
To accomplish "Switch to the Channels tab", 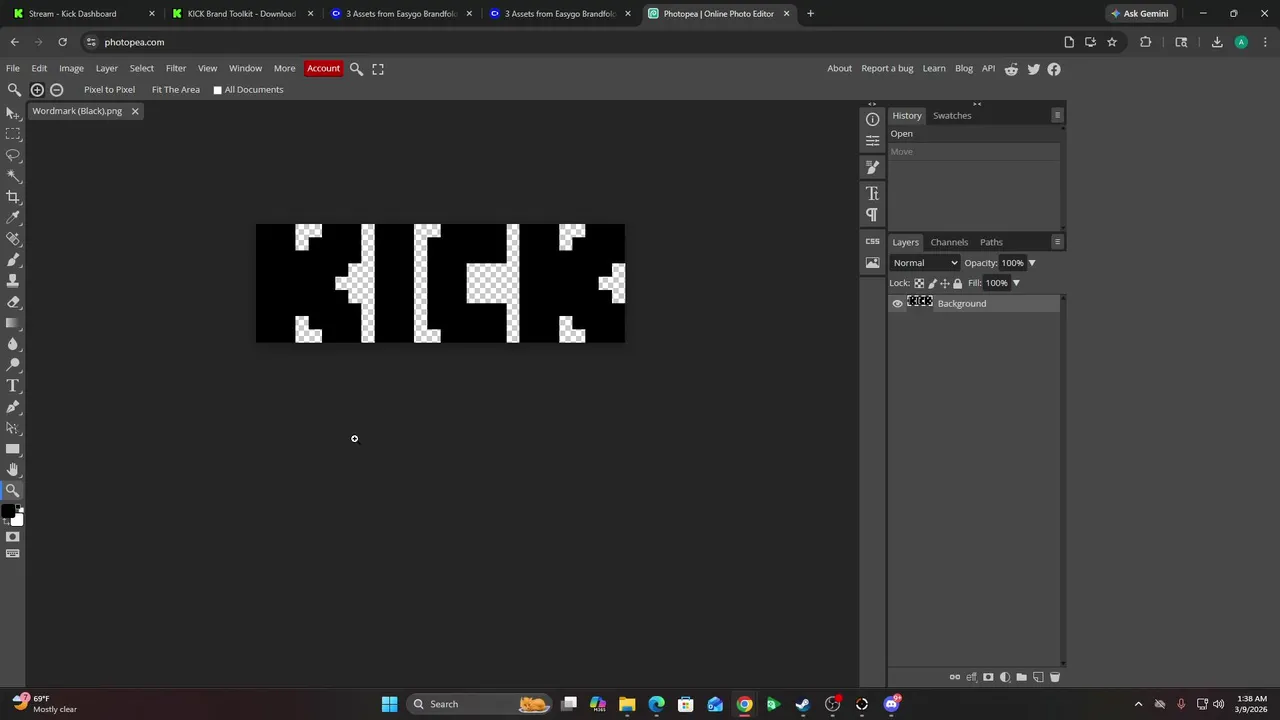I will pyautogui.click(x=949, y=242).
